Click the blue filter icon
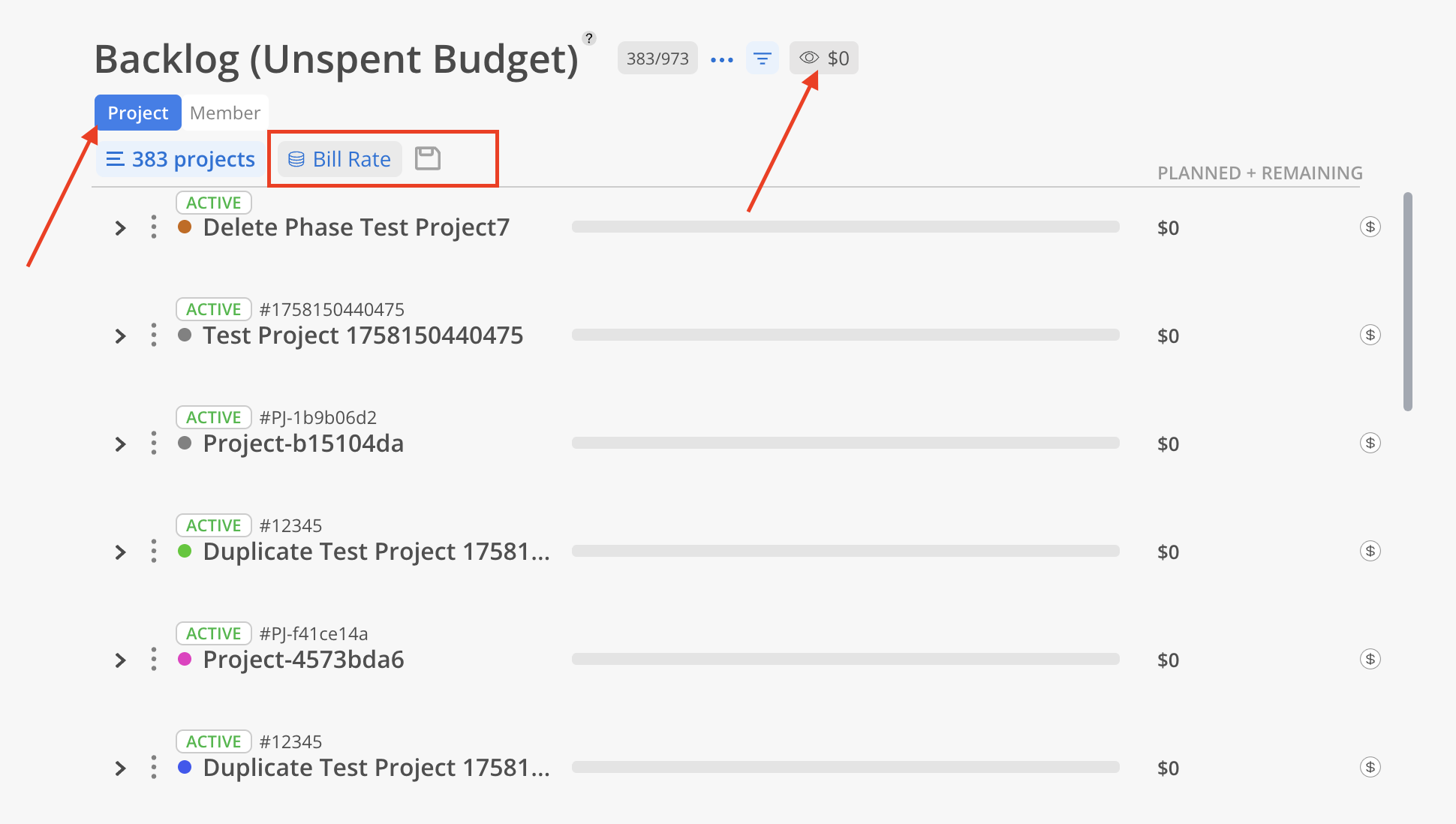1456x824 pixels. click(762, 59)
